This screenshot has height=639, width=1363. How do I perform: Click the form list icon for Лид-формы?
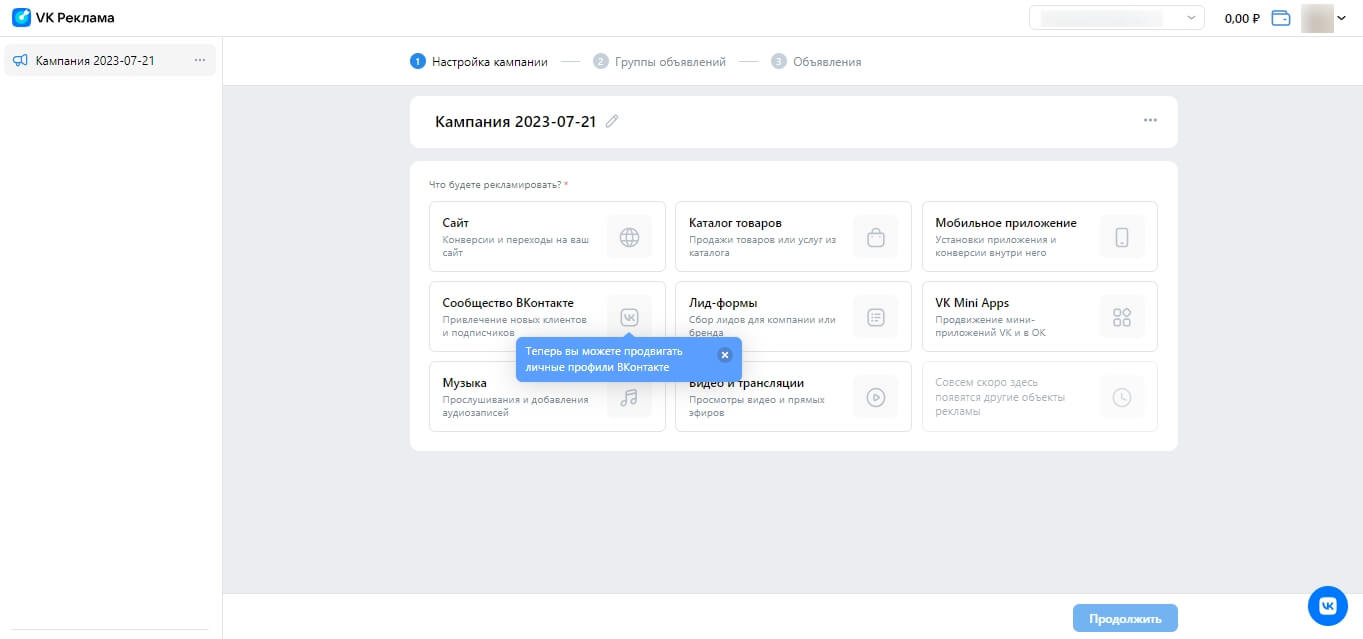coord(875,317)
